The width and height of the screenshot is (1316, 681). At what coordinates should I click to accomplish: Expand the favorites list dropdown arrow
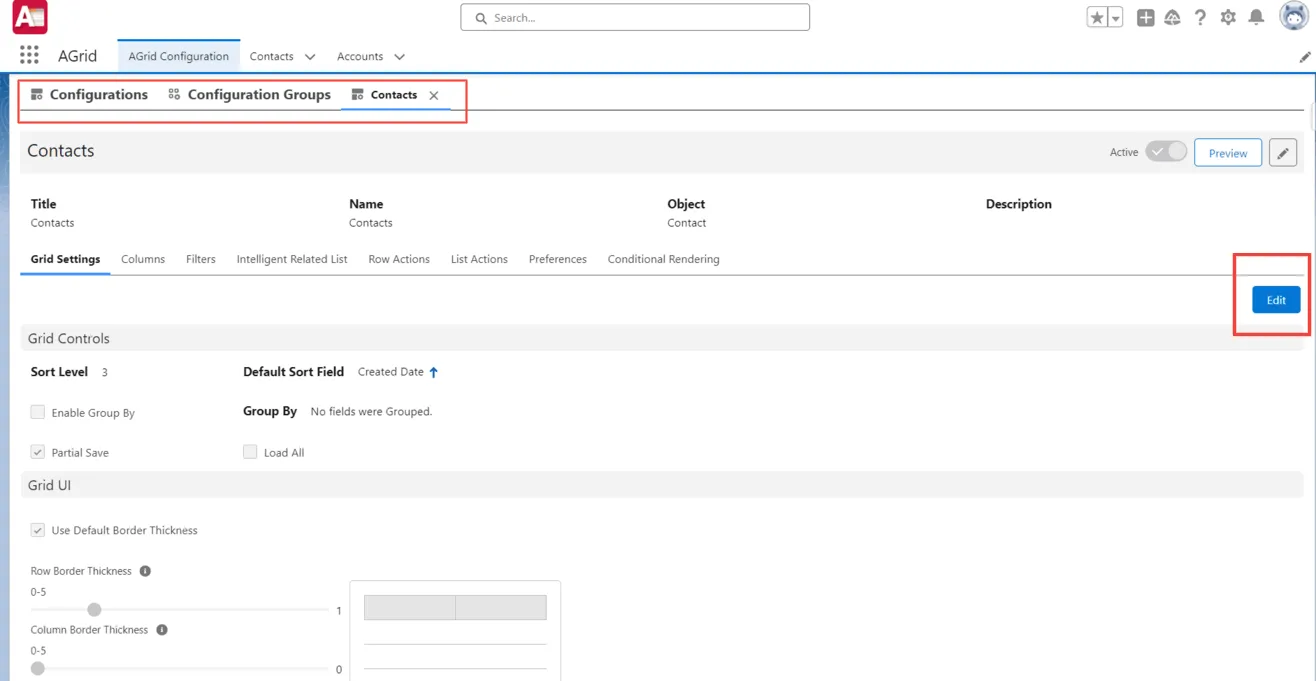1115,18
